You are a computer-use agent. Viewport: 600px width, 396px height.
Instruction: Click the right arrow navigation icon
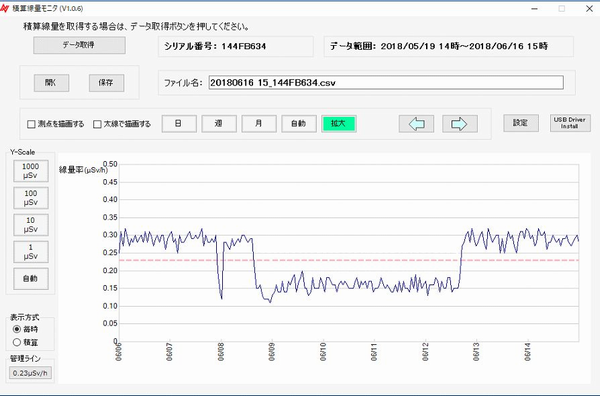click(x=460, y=124)
